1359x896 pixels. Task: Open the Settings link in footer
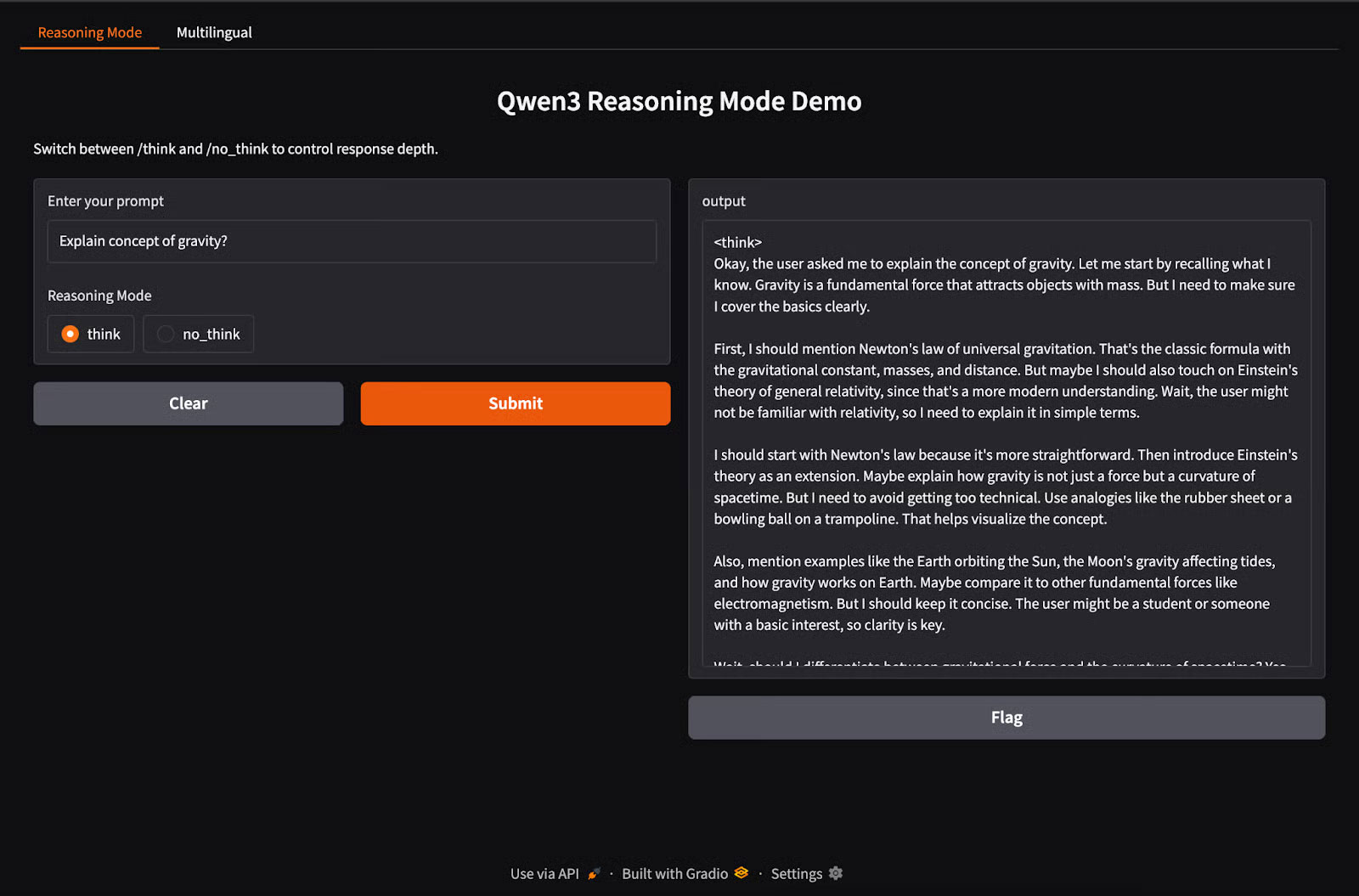pos(796,874)
